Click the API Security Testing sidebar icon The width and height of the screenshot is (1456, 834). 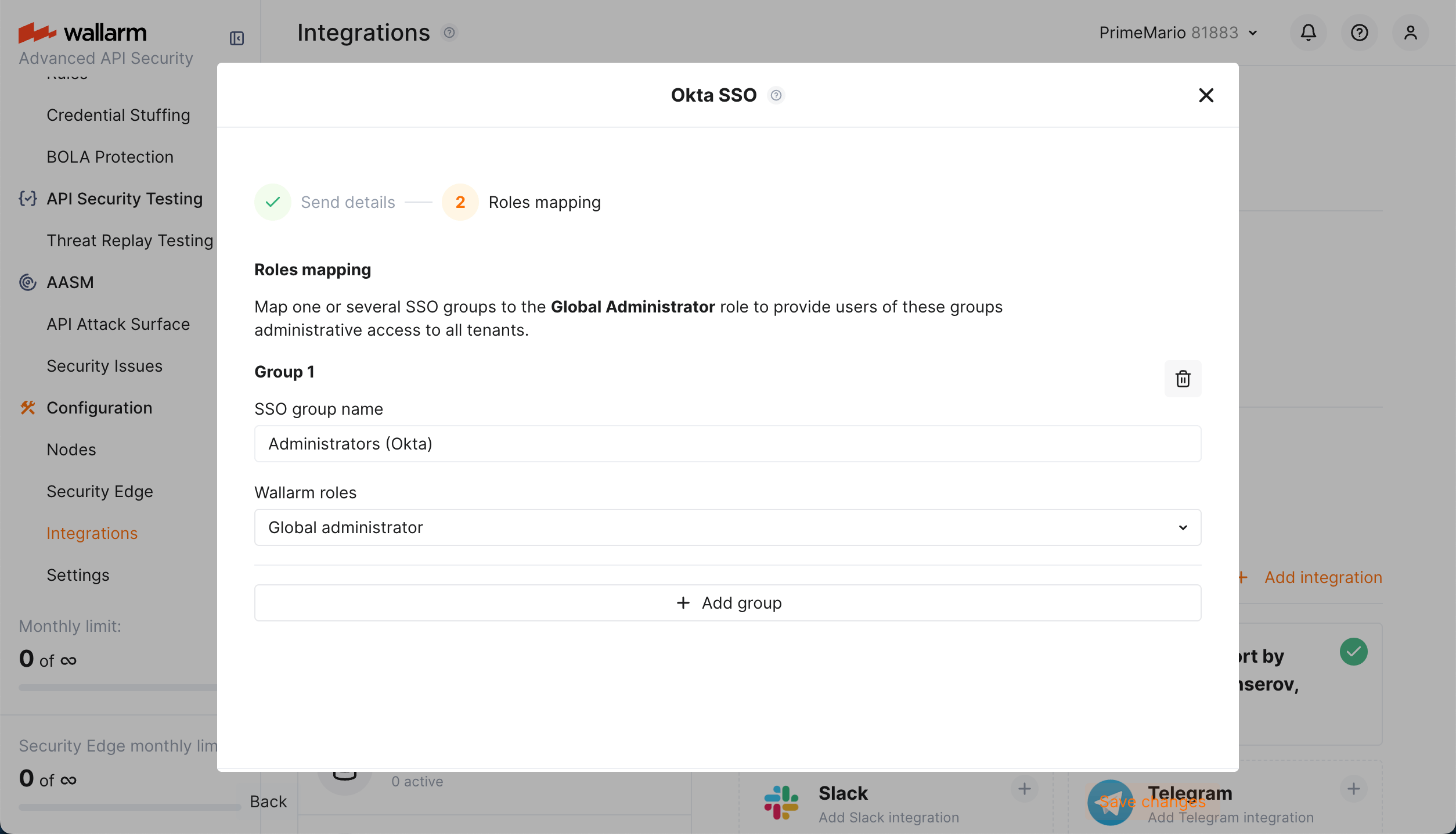tap(27, 199)
